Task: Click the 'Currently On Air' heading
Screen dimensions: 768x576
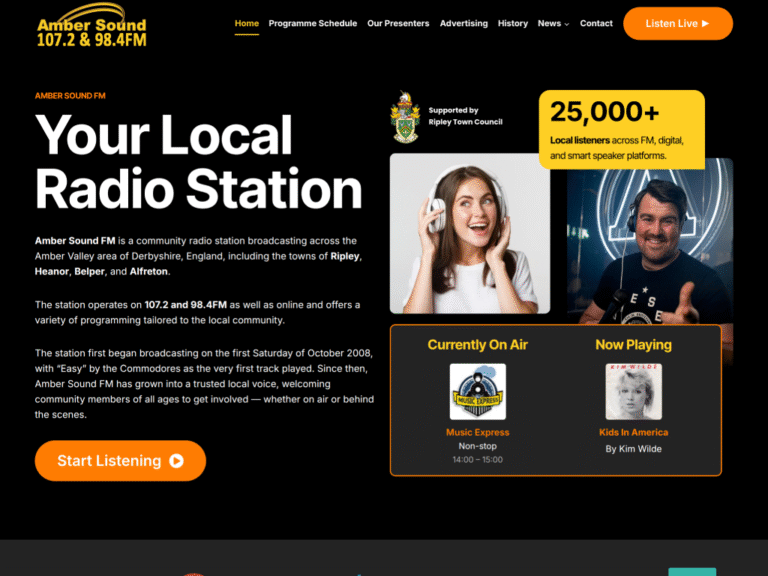Action: (478, 345)
